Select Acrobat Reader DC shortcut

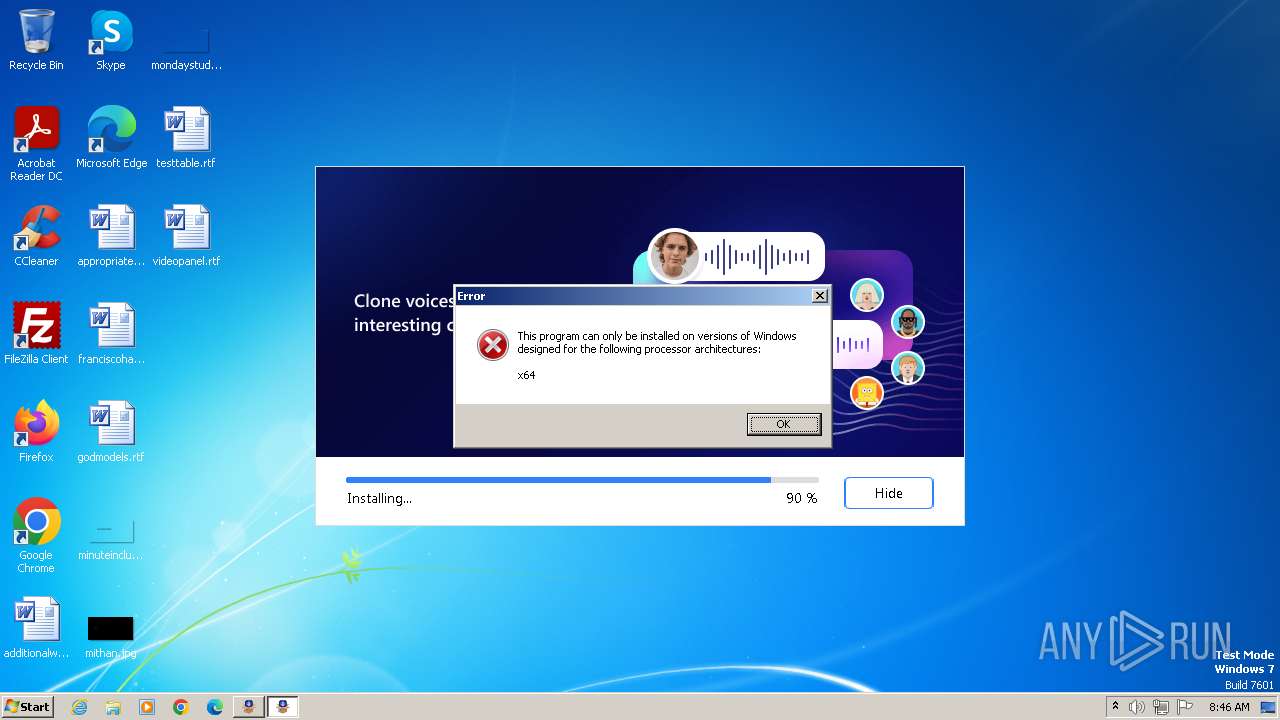coord(36,144)
